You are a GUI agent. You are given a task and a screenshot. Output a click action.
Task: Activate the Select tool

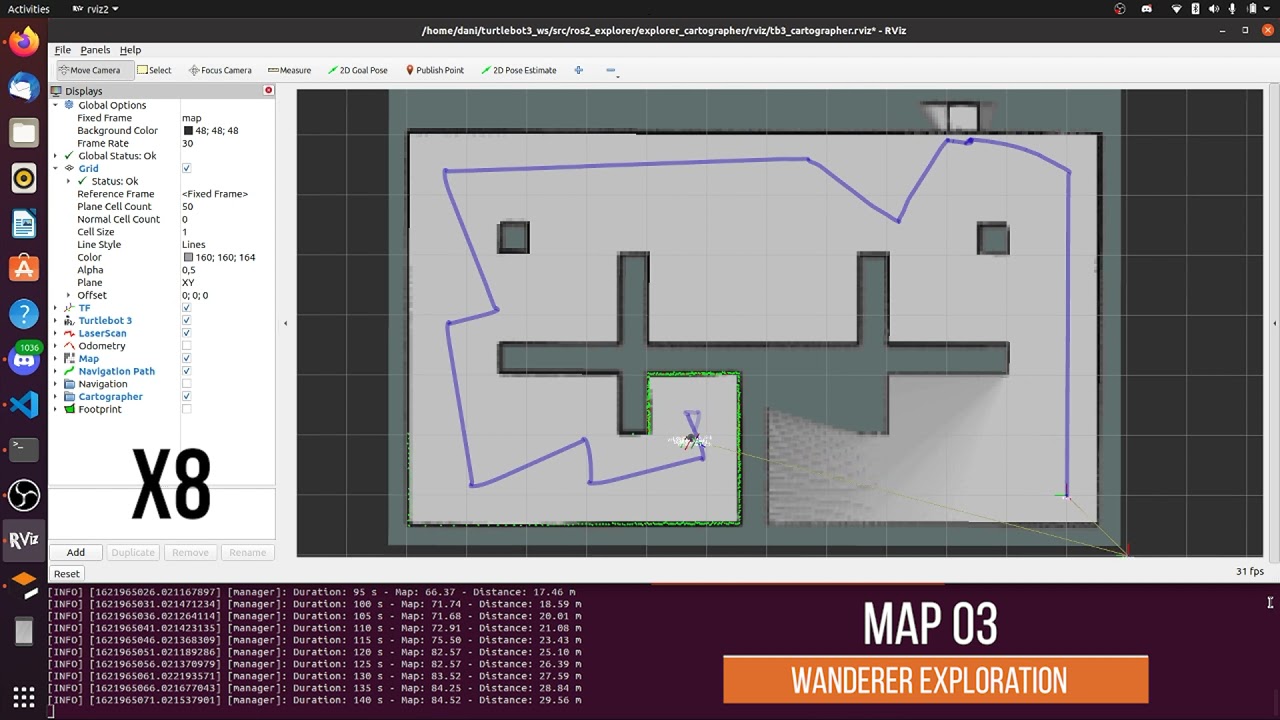[x=154, y=70]
